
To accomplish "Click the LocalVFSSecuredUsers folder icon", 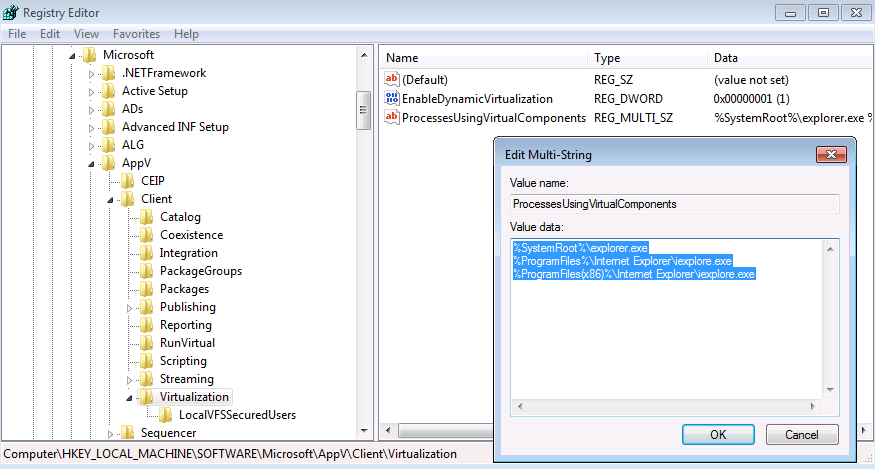I will [x=165, y=415].
